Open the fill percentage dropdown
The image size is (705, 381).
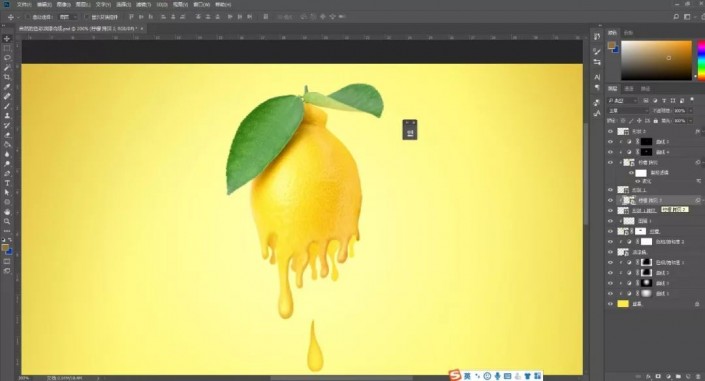[691, 121]
